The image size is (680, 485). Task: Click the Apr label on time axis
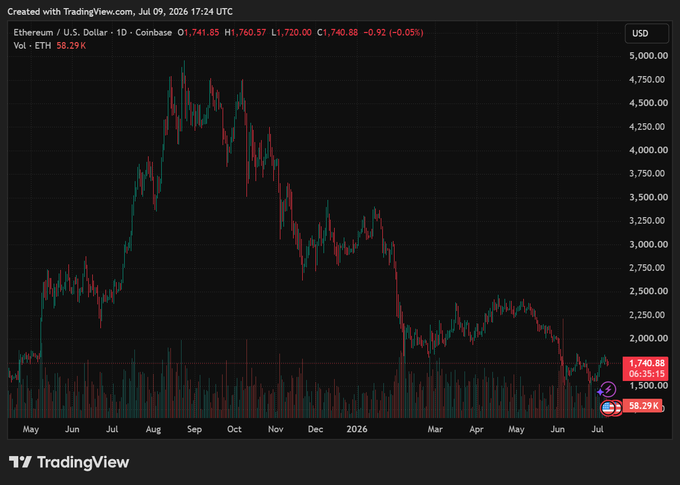click(476, 429)
